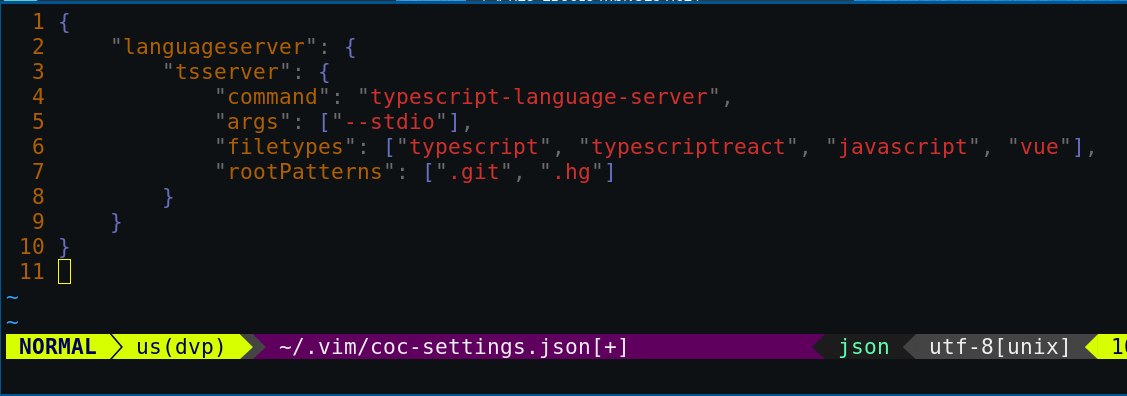Click the NORMAL mode indicator in statusline
The height and width of the screenshot is (396, 1127).
[x=58, y=347]
